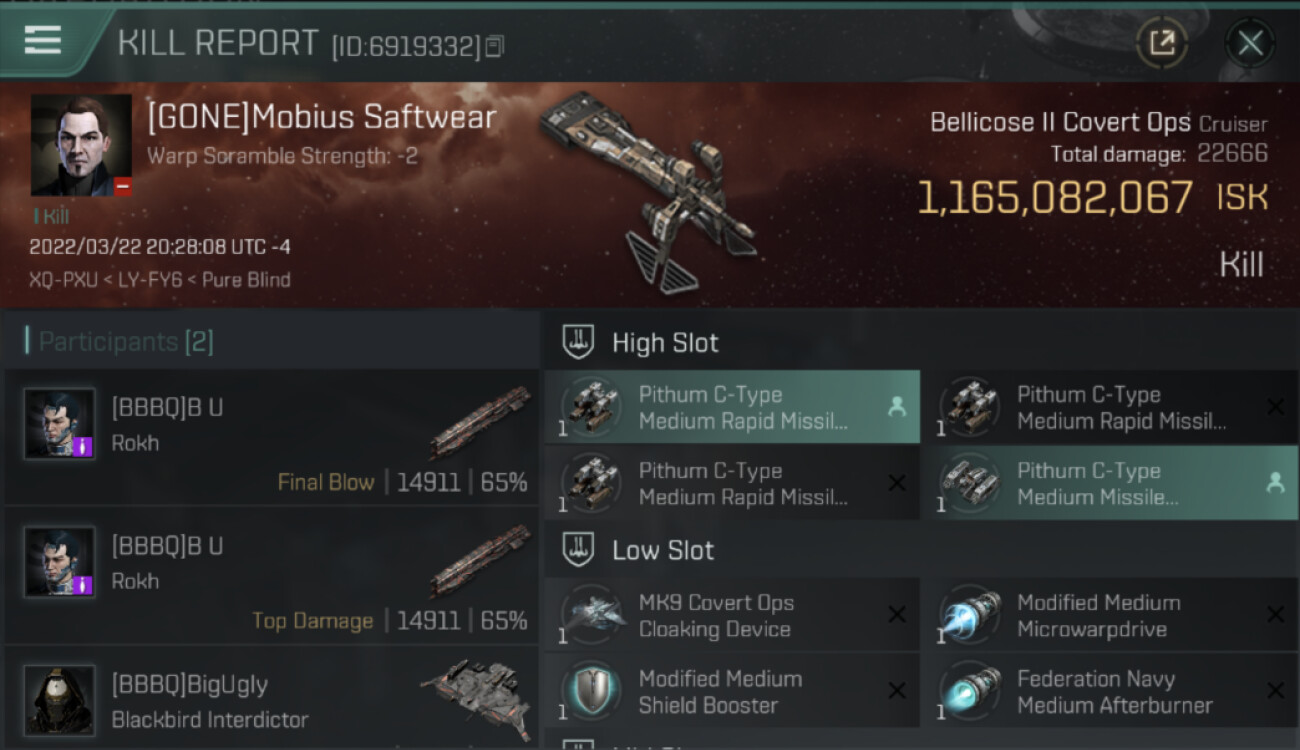Toggle X mark on Modified Medium Microwarpdrive row
This screenshot has height=750, width=1300.
click(x=1275, y=615)
